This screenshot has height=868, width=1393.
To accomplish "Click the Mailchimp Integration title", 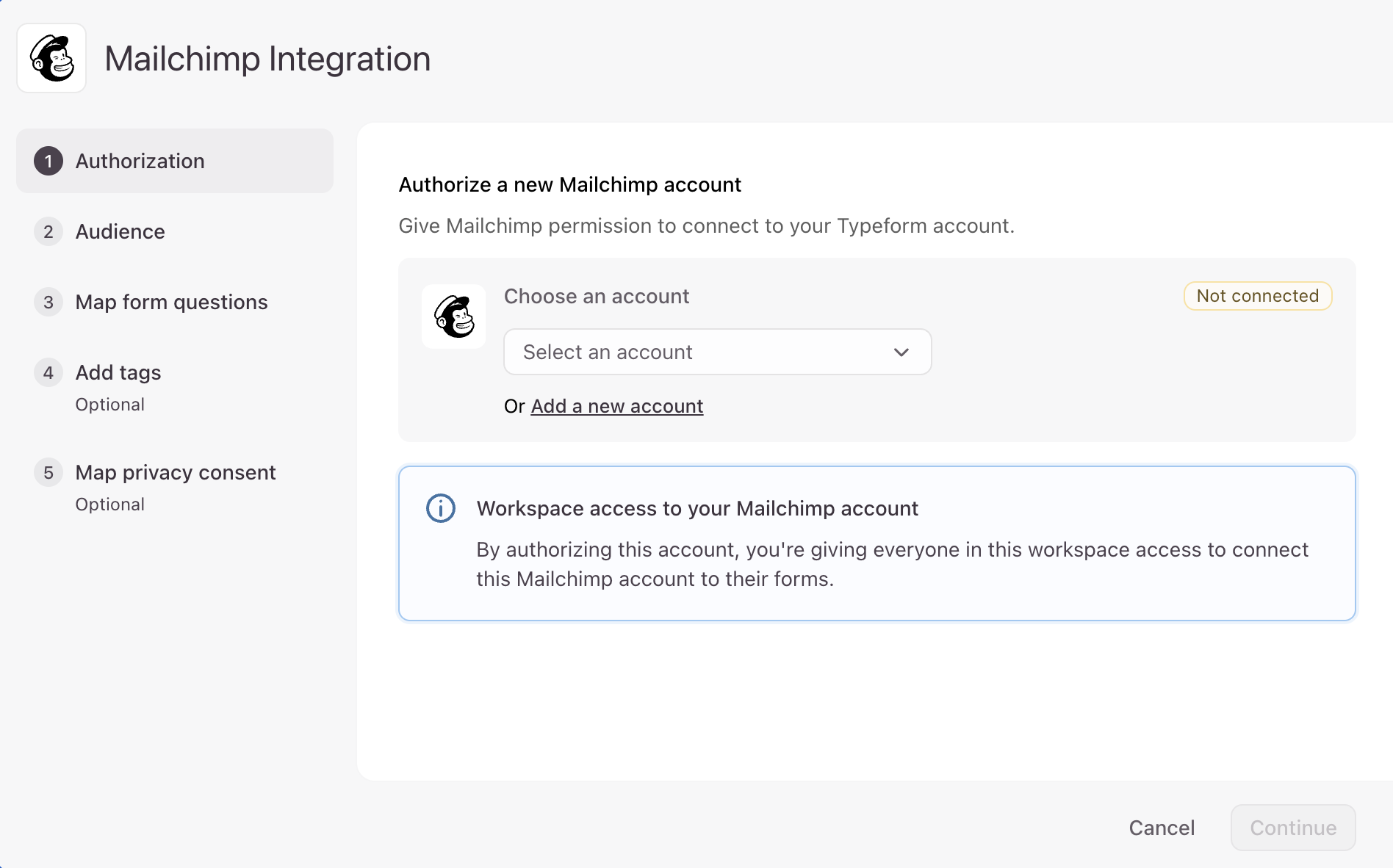I will (x=267, y=59).
